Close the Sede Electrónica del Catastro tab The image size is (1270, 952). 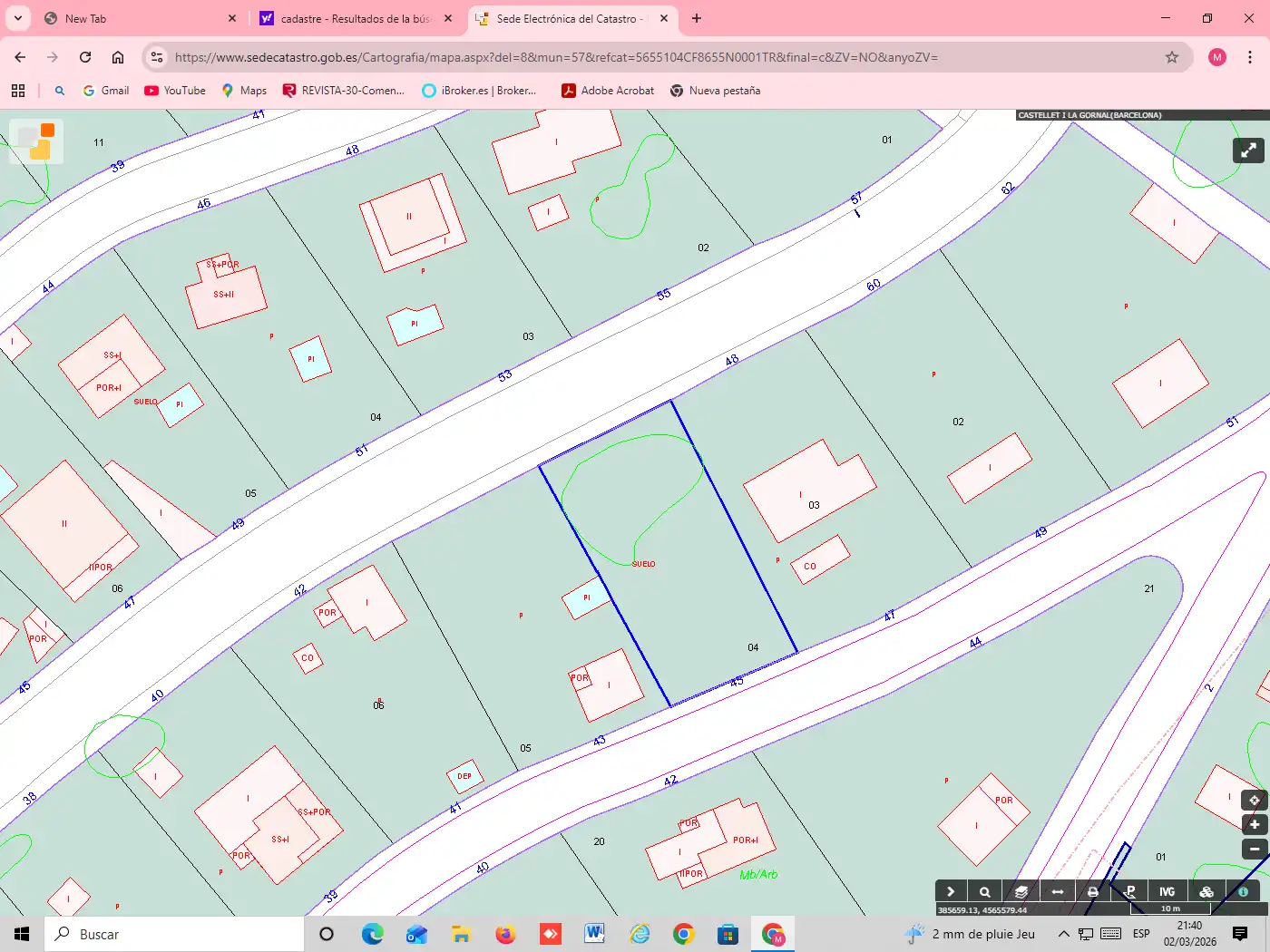tap(664, 18)
